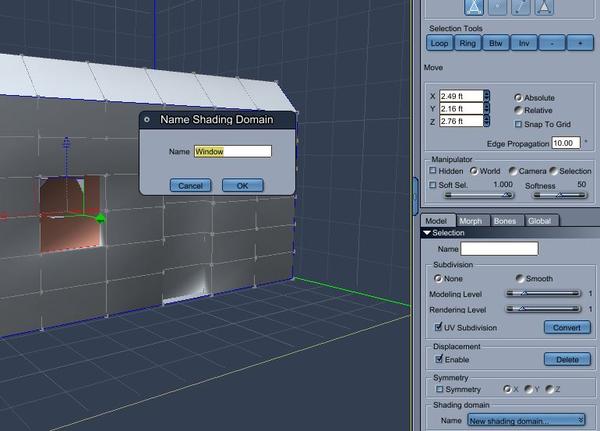Screen dimensions: 600x431
Task: Click the green manipulator handle on the model
Action: (x=101, y=219)
